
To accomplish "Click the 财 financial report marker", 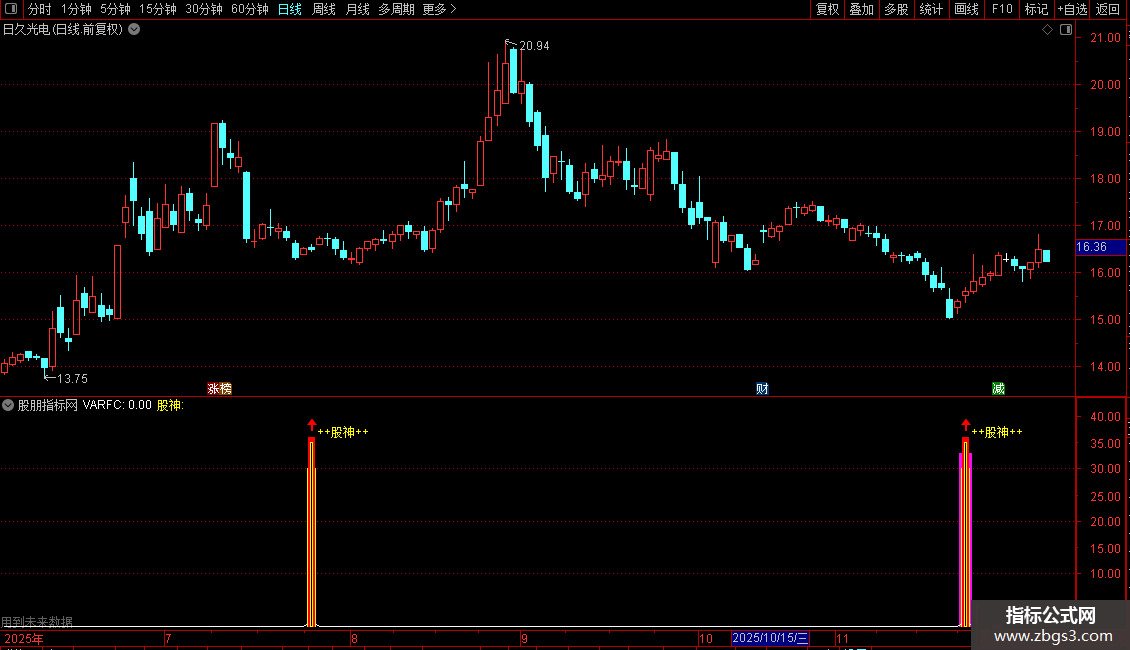I will (x=762, y=389).
